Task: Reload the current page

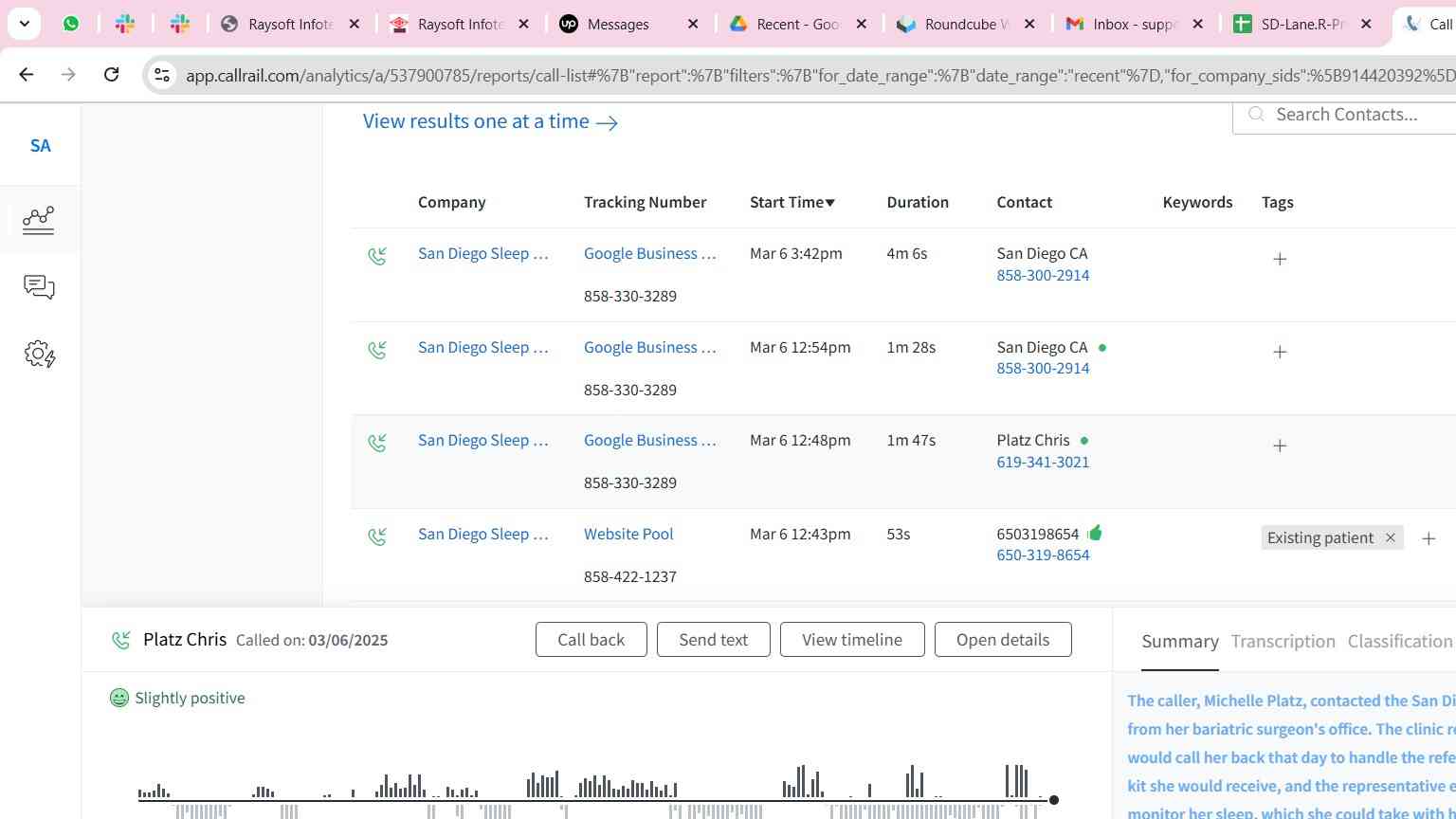Action: coord(111,74)
